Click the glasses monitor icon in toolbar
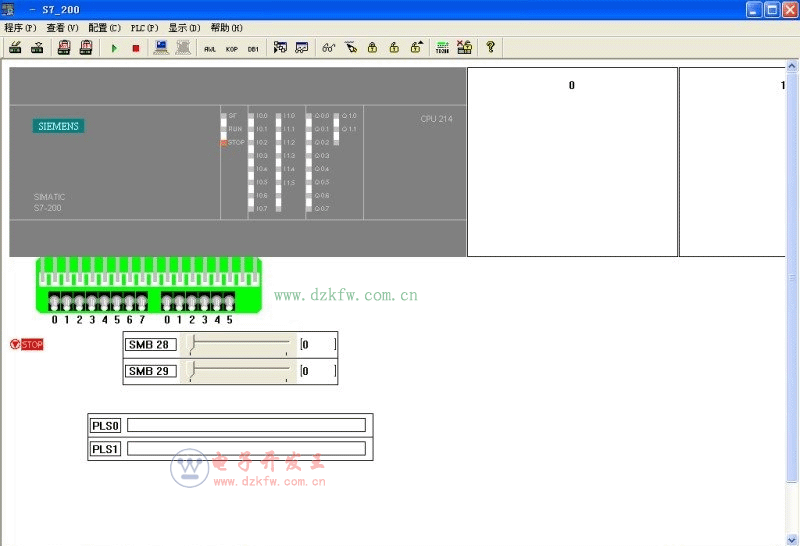Image resolution: width=800 pixels, height=546 pixels. click(x=328, y=47)
